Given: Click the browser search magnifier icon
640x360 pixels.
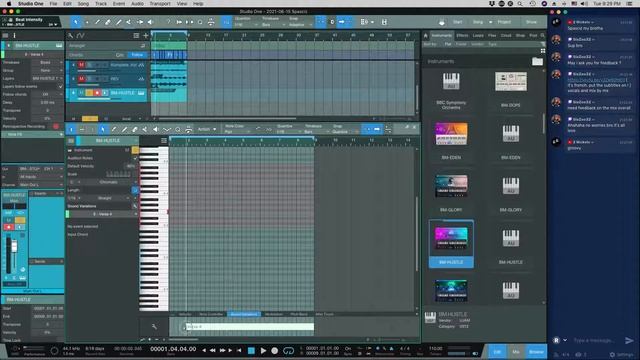Looking at the screenshot, I should coord(542,36).
